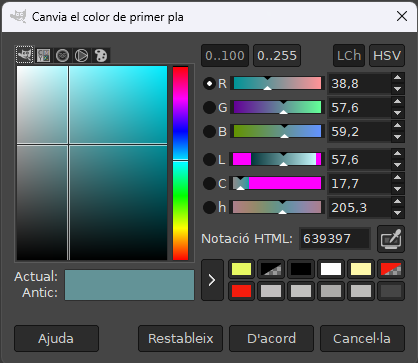Switch to the CMYK selector tab
418x363 pixels.
click(44, 55)
